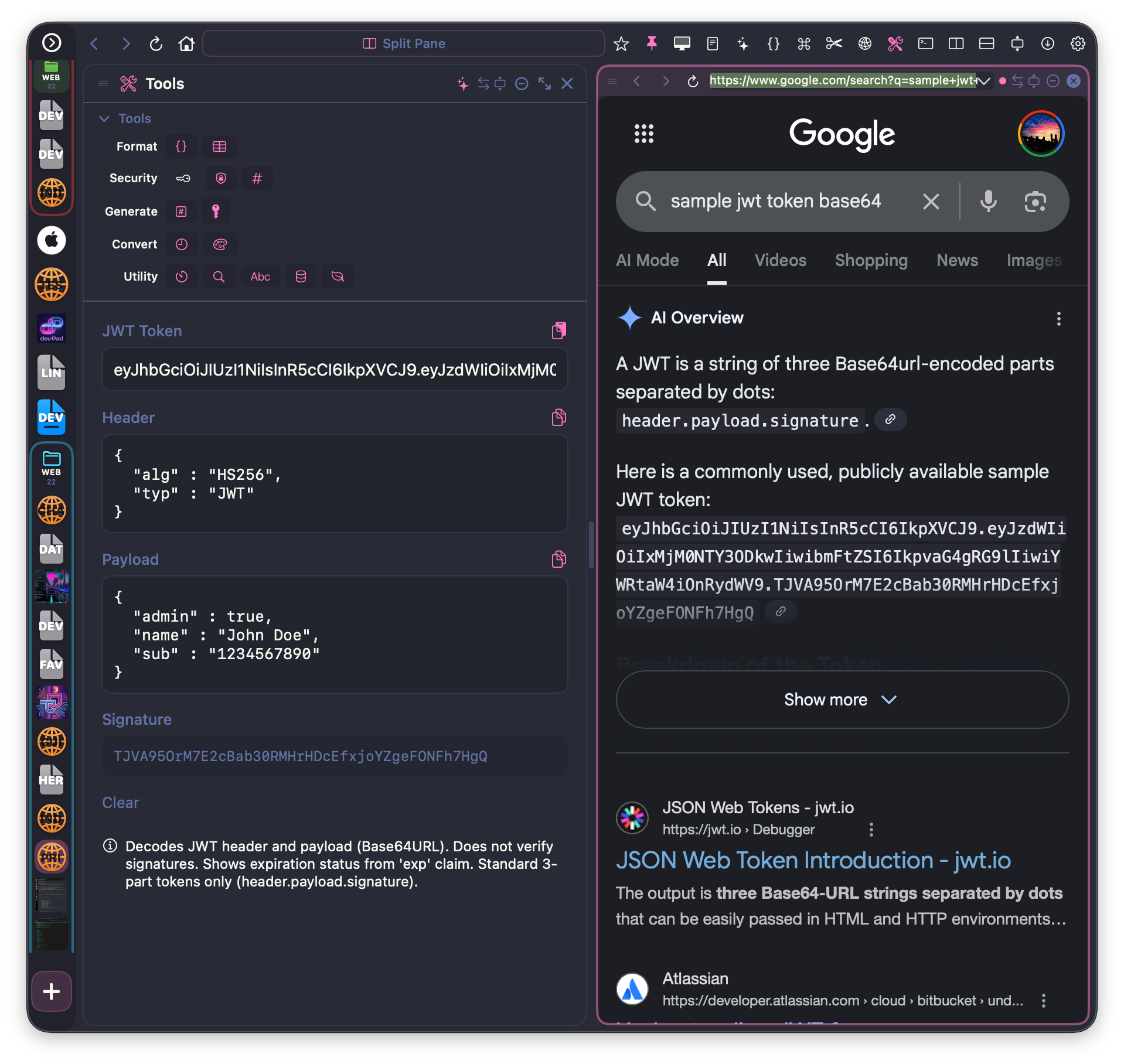1124x1064 pixels.
Task: Open the JSON formatter tool under Format
Action: pos(181,146)
